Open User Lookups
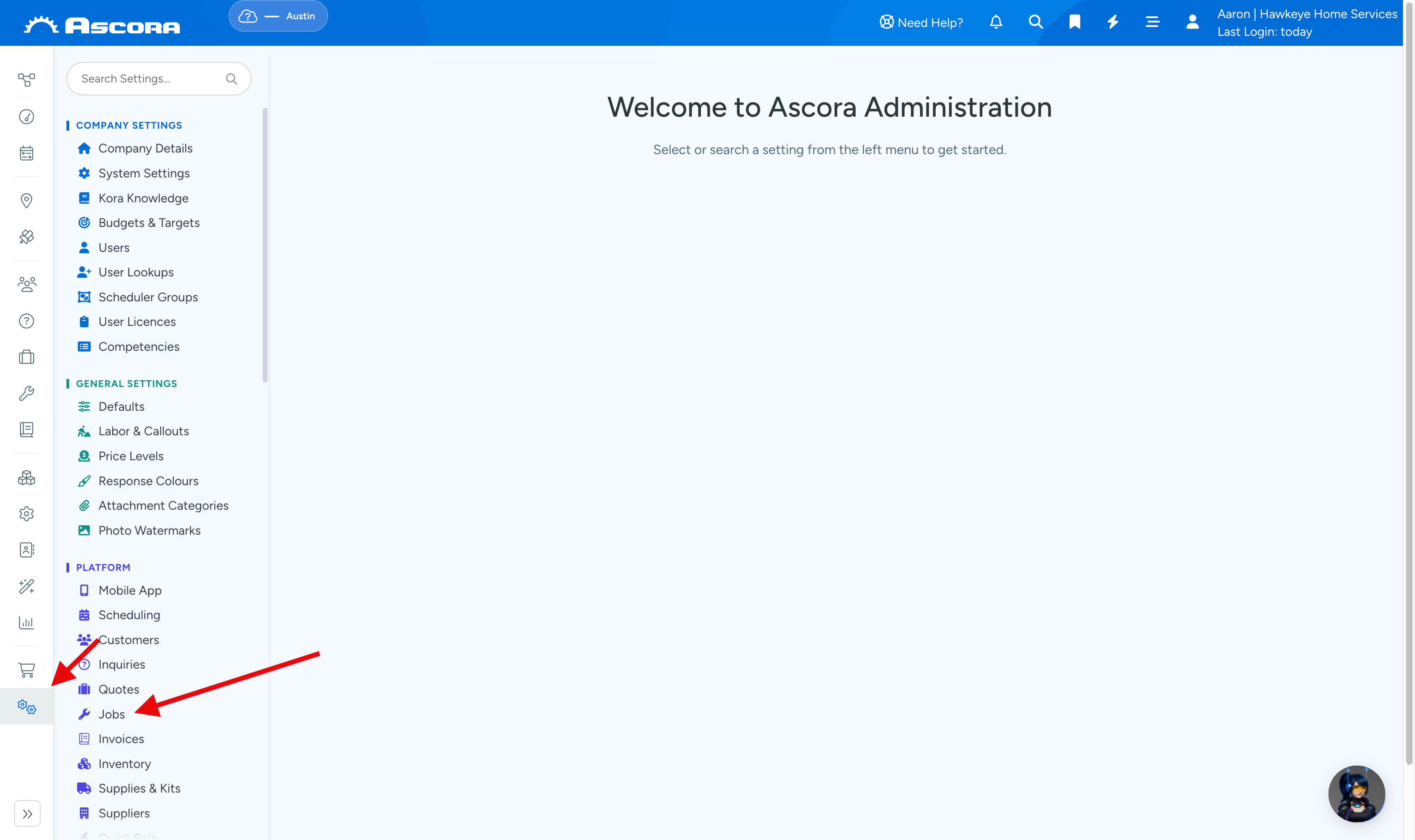The height and width of the screenshot is (840, 1415). [136, 272]
